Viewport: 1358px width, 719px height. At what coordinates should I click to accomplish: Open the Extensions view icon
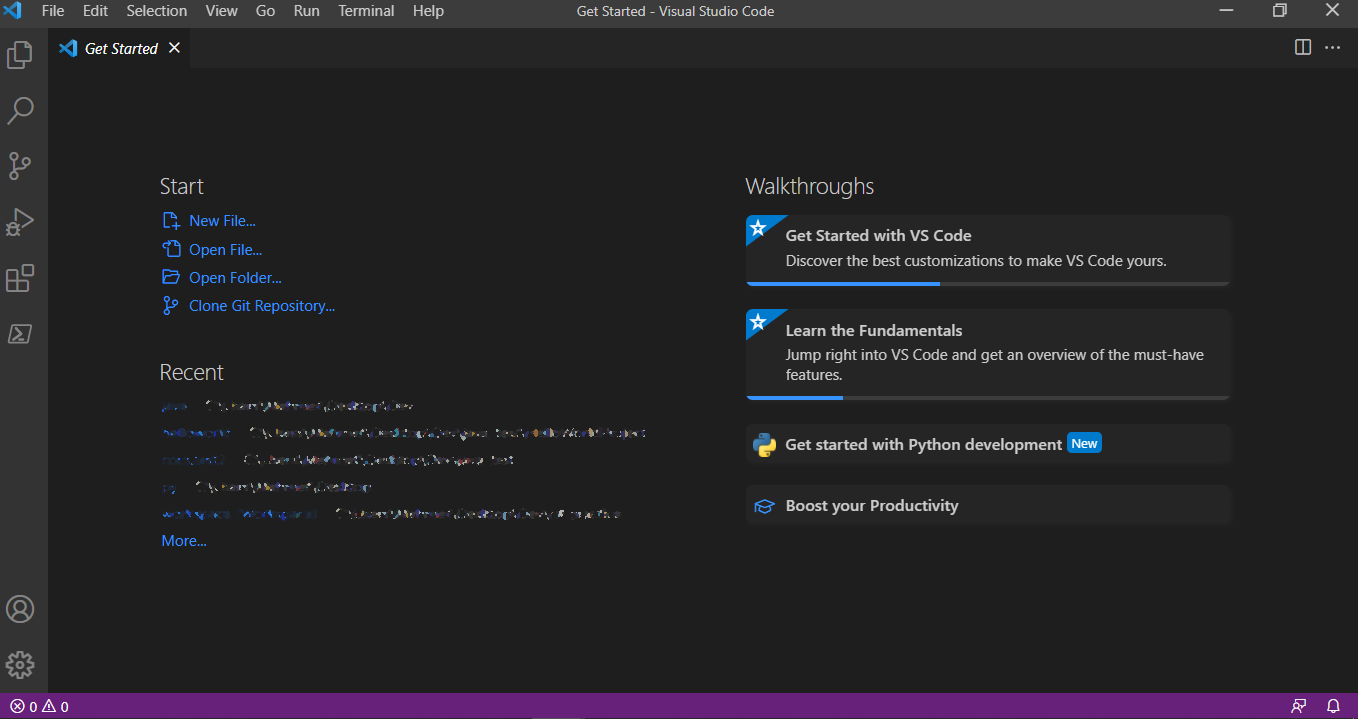pos(20,278)
